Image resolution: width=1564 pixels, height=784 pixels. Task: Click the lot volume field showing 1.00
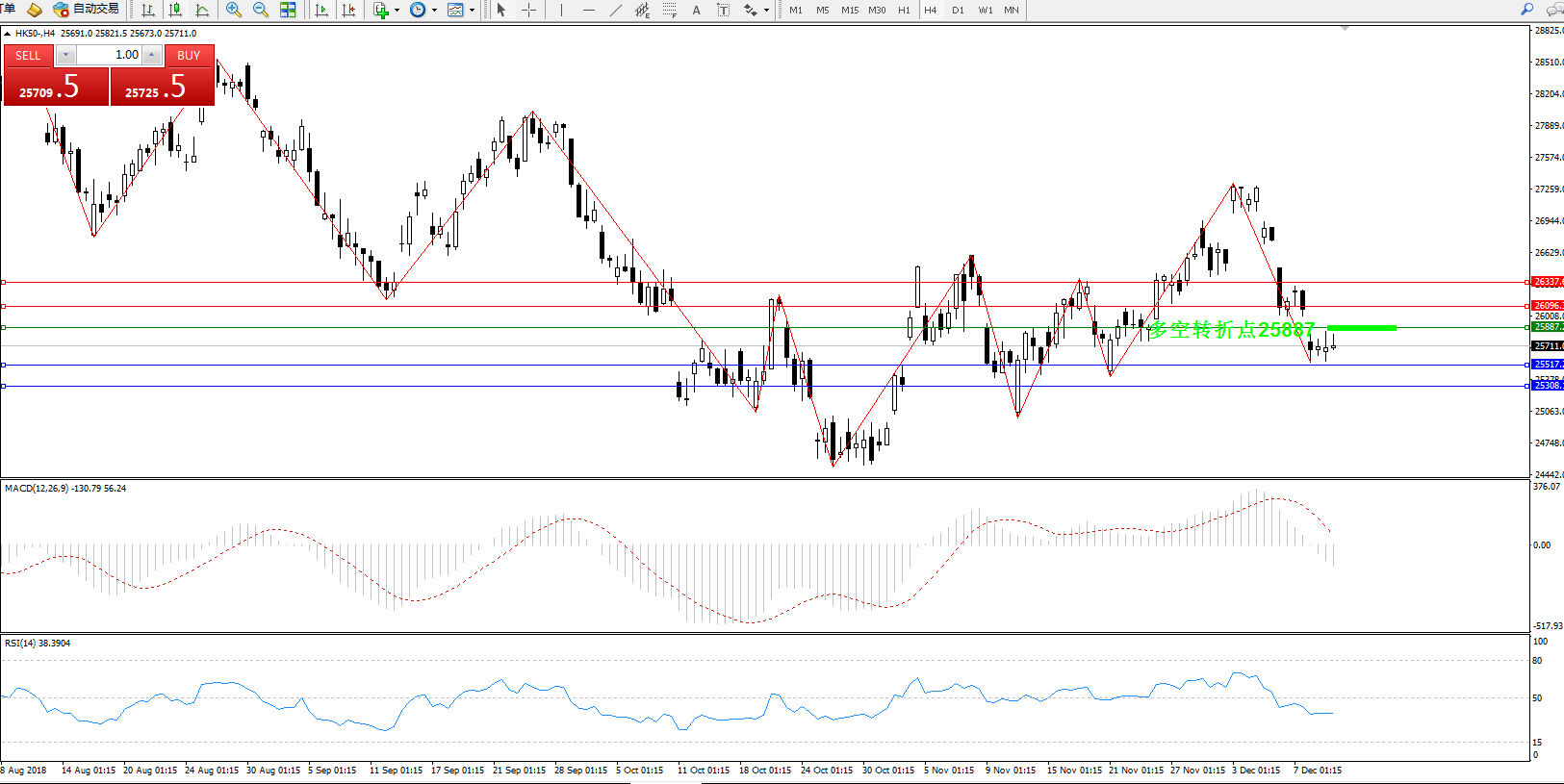(109, 55)
